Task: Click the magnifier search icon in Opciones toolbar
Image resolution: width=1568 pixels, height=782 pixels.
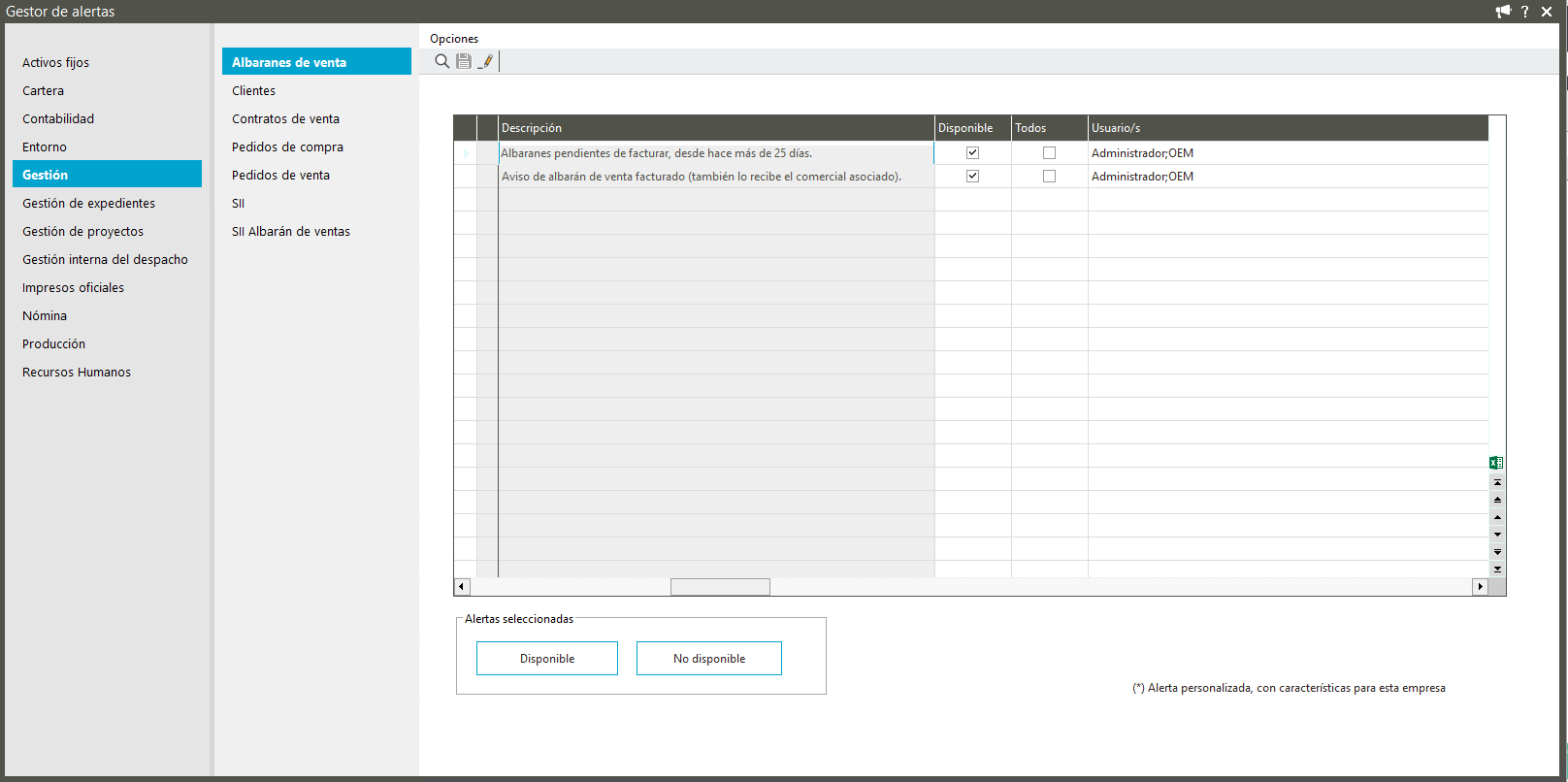Action: click(x=441, y=61)
